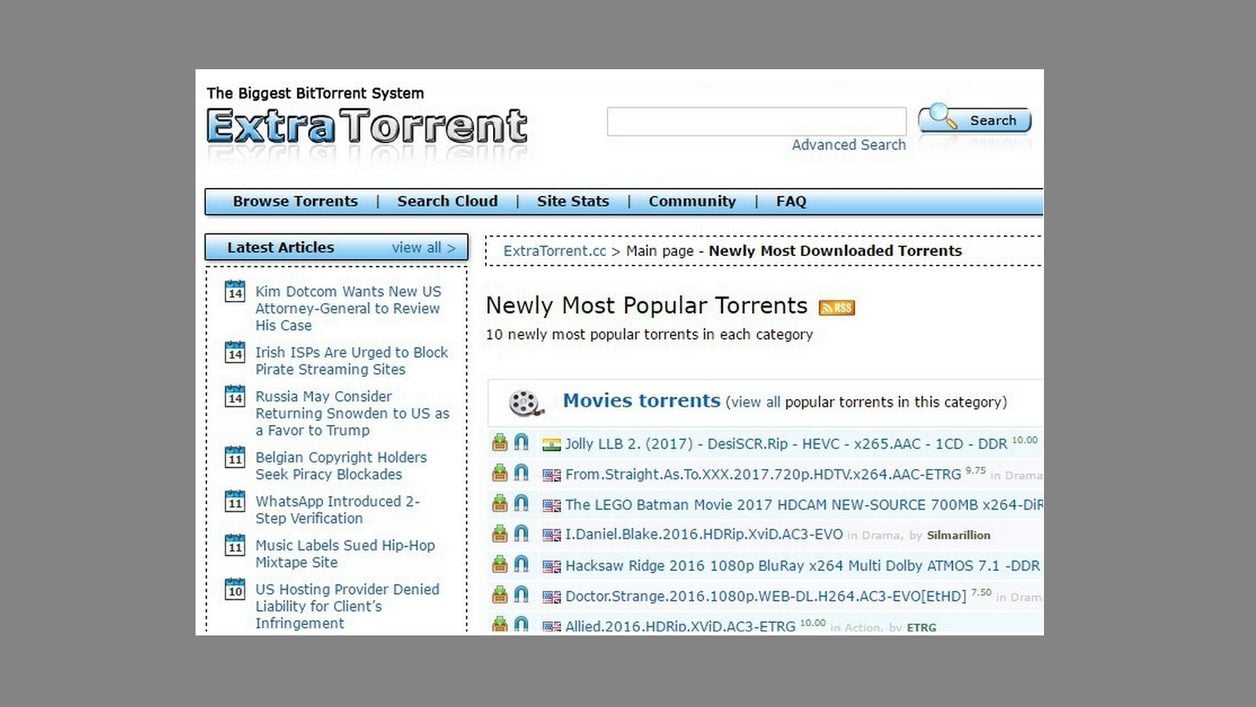Image resolution: width=1256 pixels, height=707 pixels.
Task: Open the FAQ page from the navigation bar
Action: (x=791, y=201)
